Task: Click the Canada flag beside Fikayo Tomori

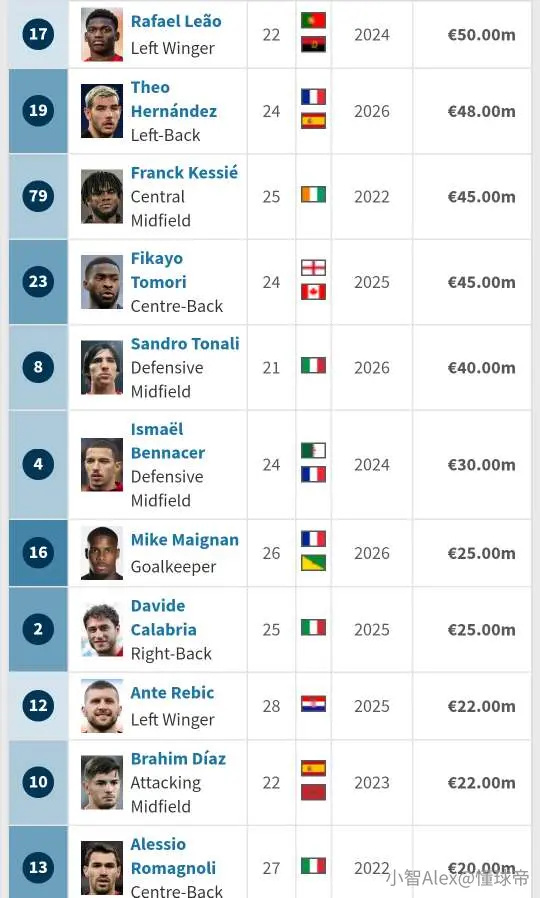Action: coord(313,292)
